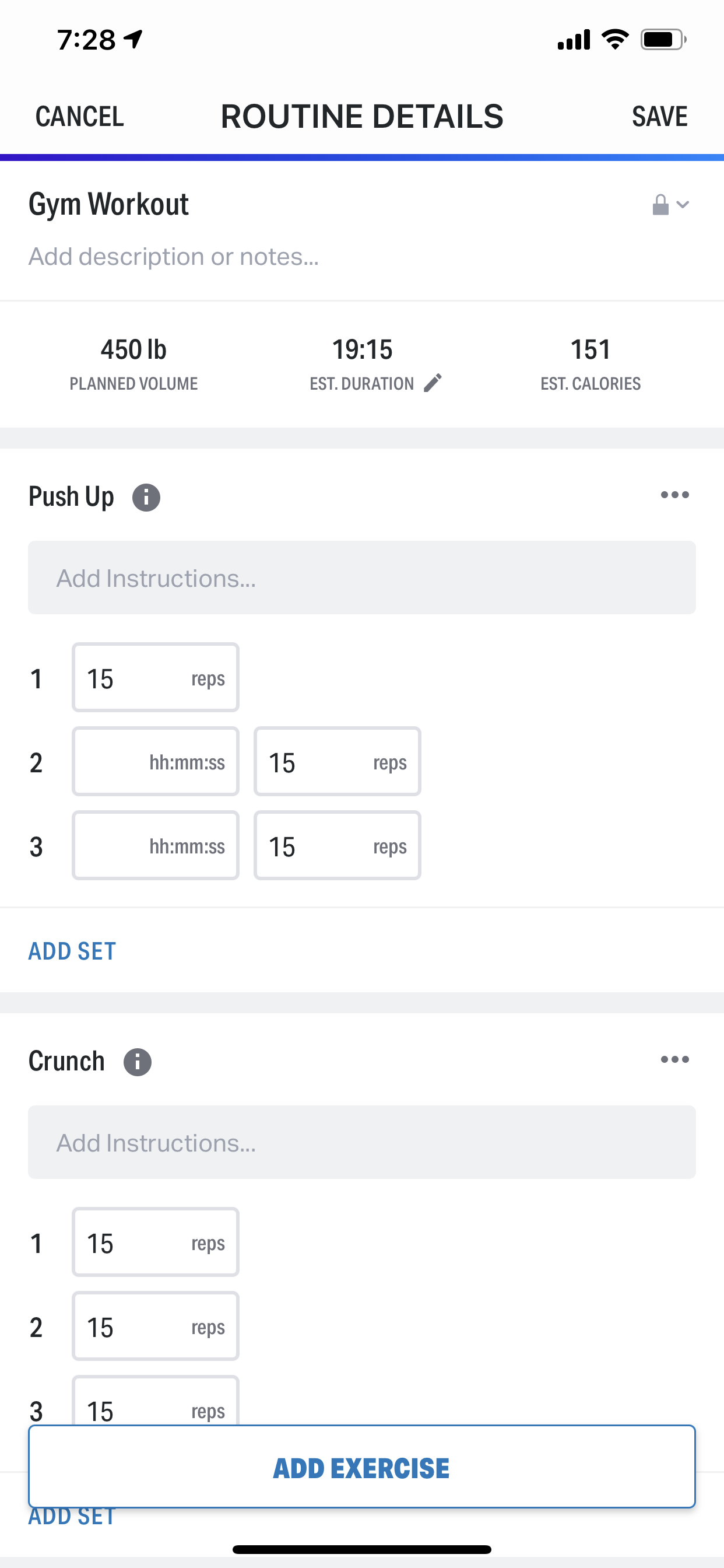Open Push Up exercise info icon

(146, 498)
